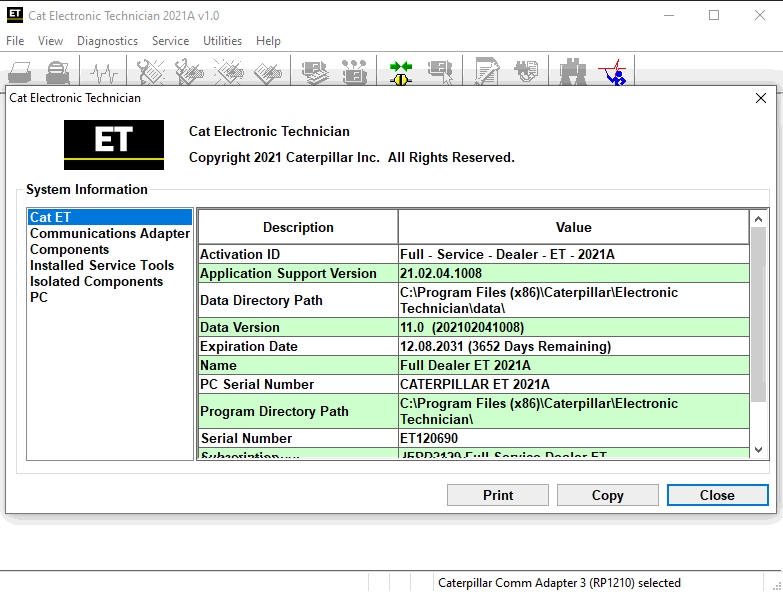Open the Status Tool waveform icon
The width and height of the screenshot is (783, 592).
(104, 72)
